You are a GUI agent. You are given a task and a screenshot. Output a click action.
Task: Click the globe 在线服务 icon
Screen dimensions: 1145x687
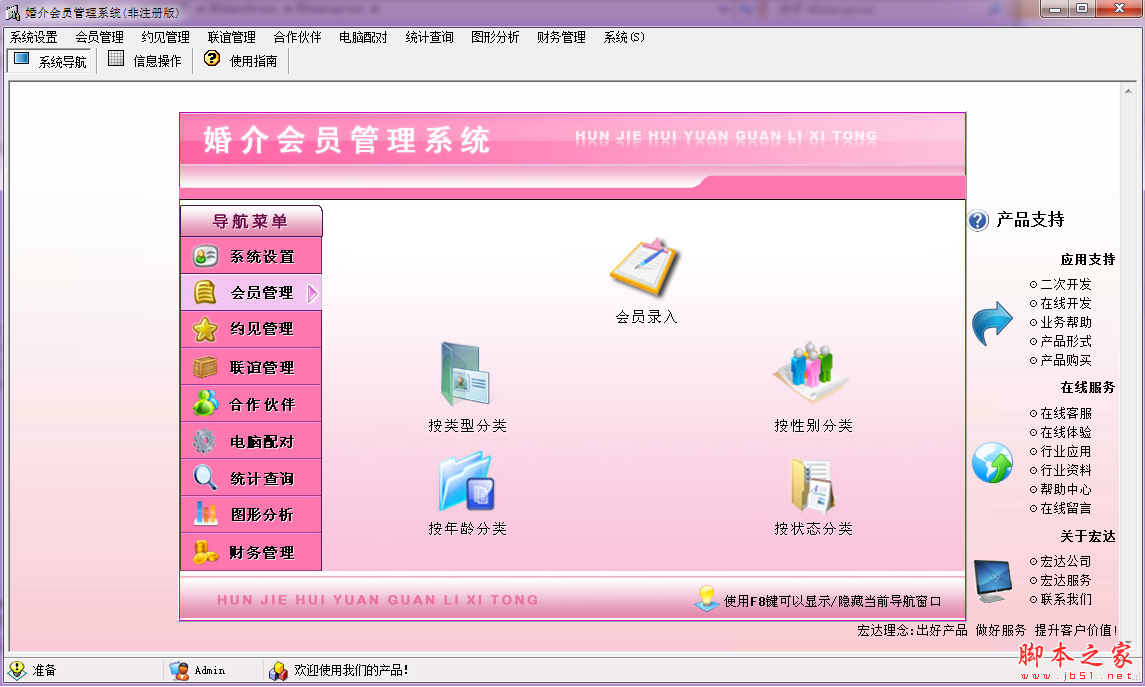992,462
